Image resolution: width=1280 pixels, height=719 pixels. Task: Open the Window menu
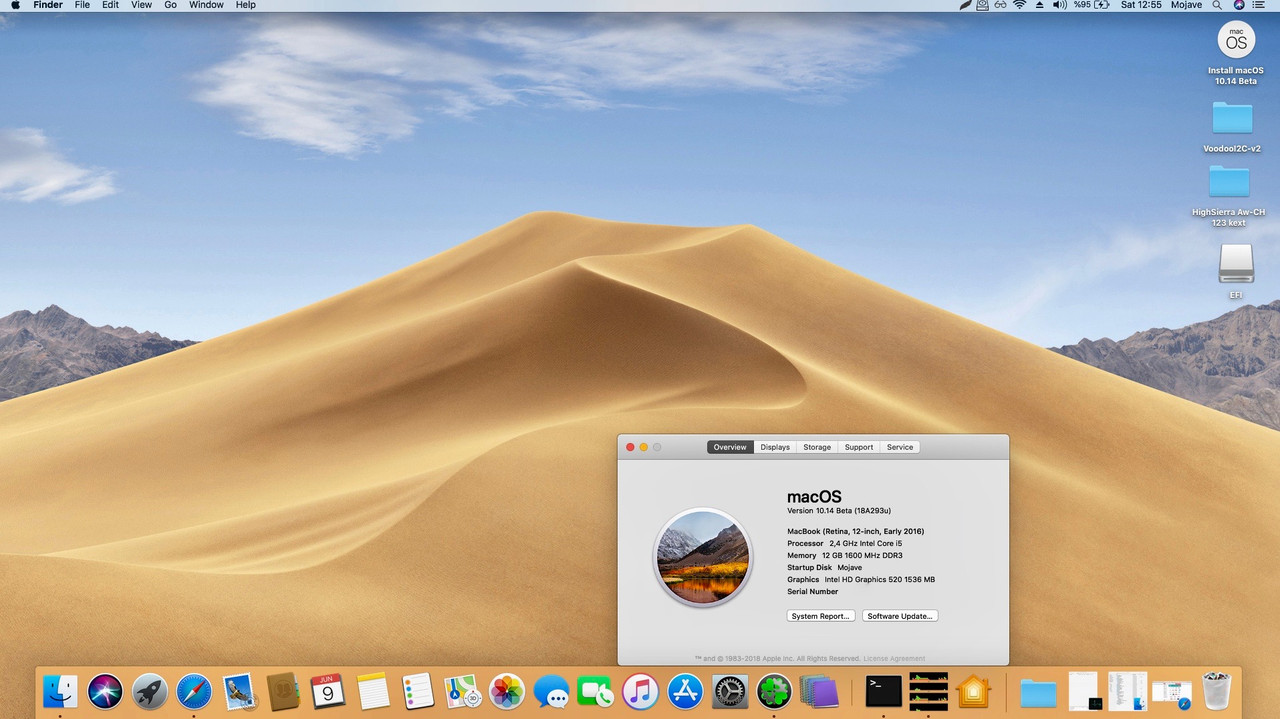pos(206,5)
